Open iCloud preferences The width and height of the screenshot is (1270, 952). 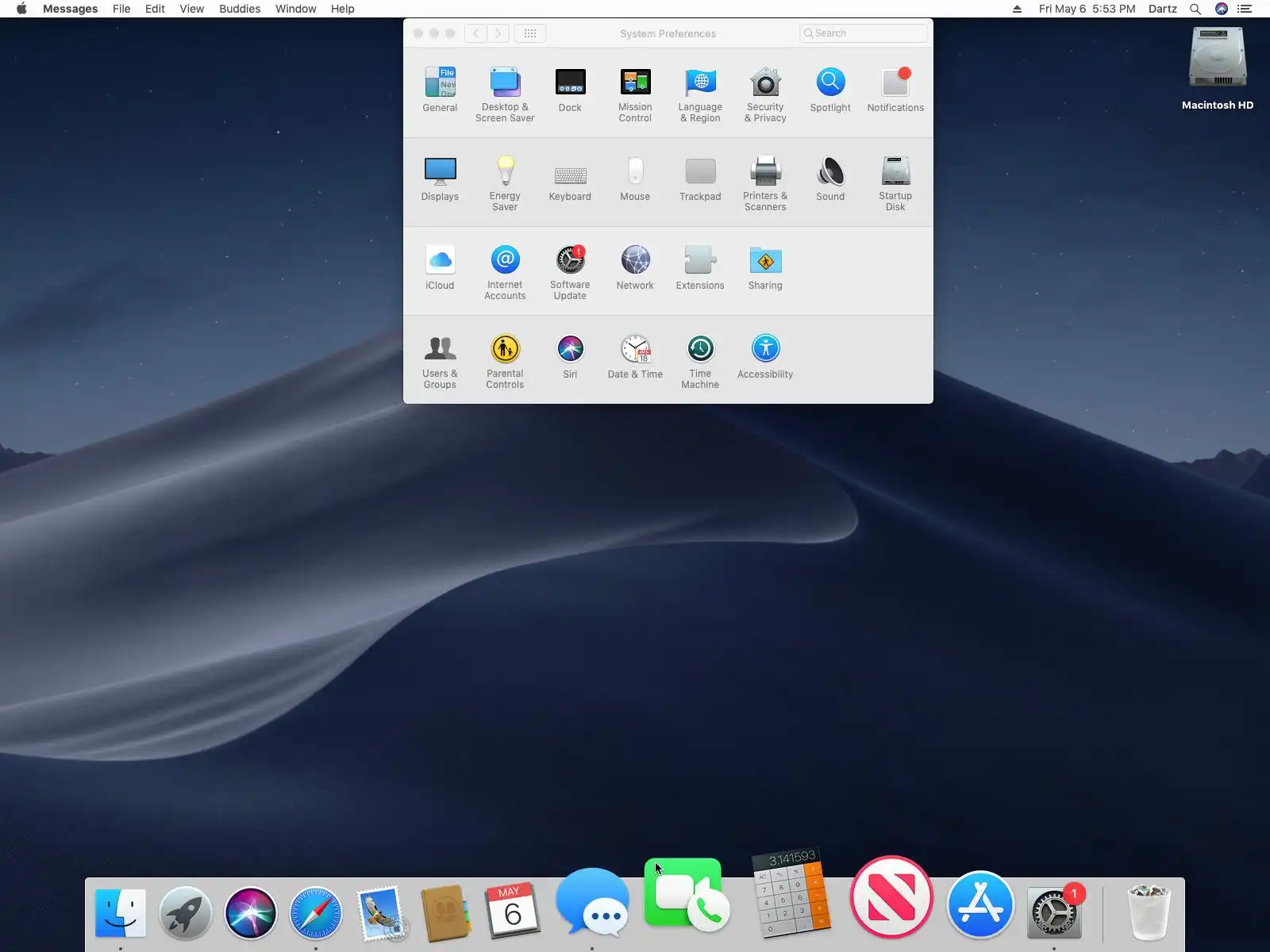(440, 267)
